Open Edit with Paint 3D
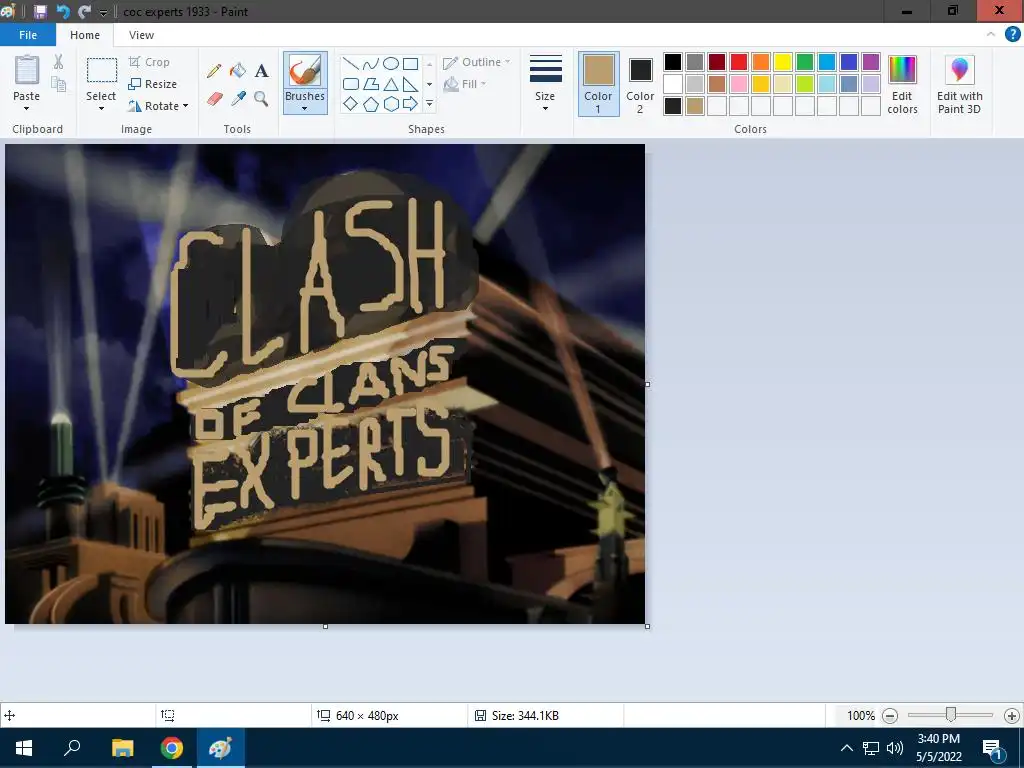The height and width of the screenshot is (768, 1024). [x=959, y=84]
